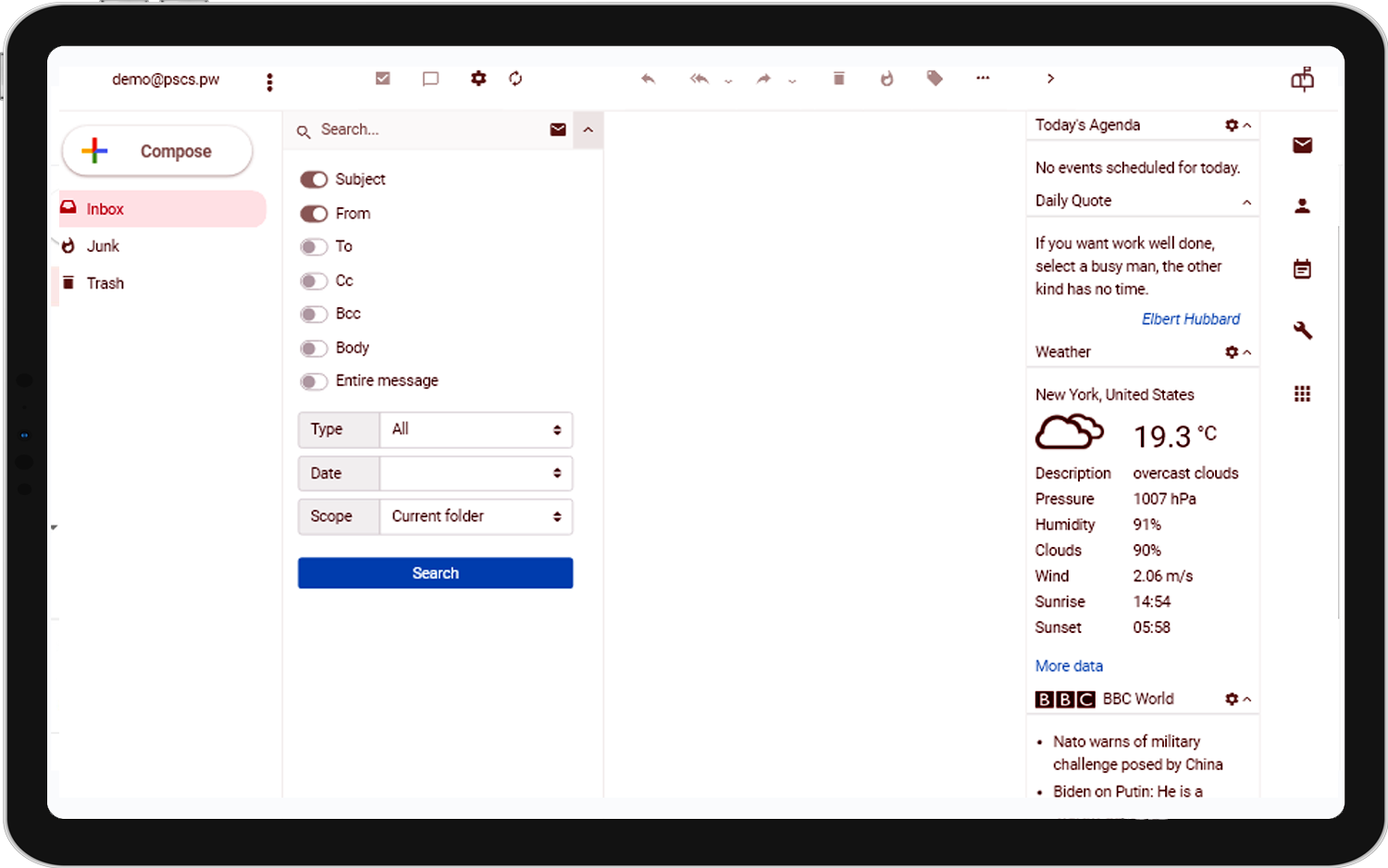1388x868 pixels.
Task: Turn on the Entire message toggle
Action: point(314,381)
